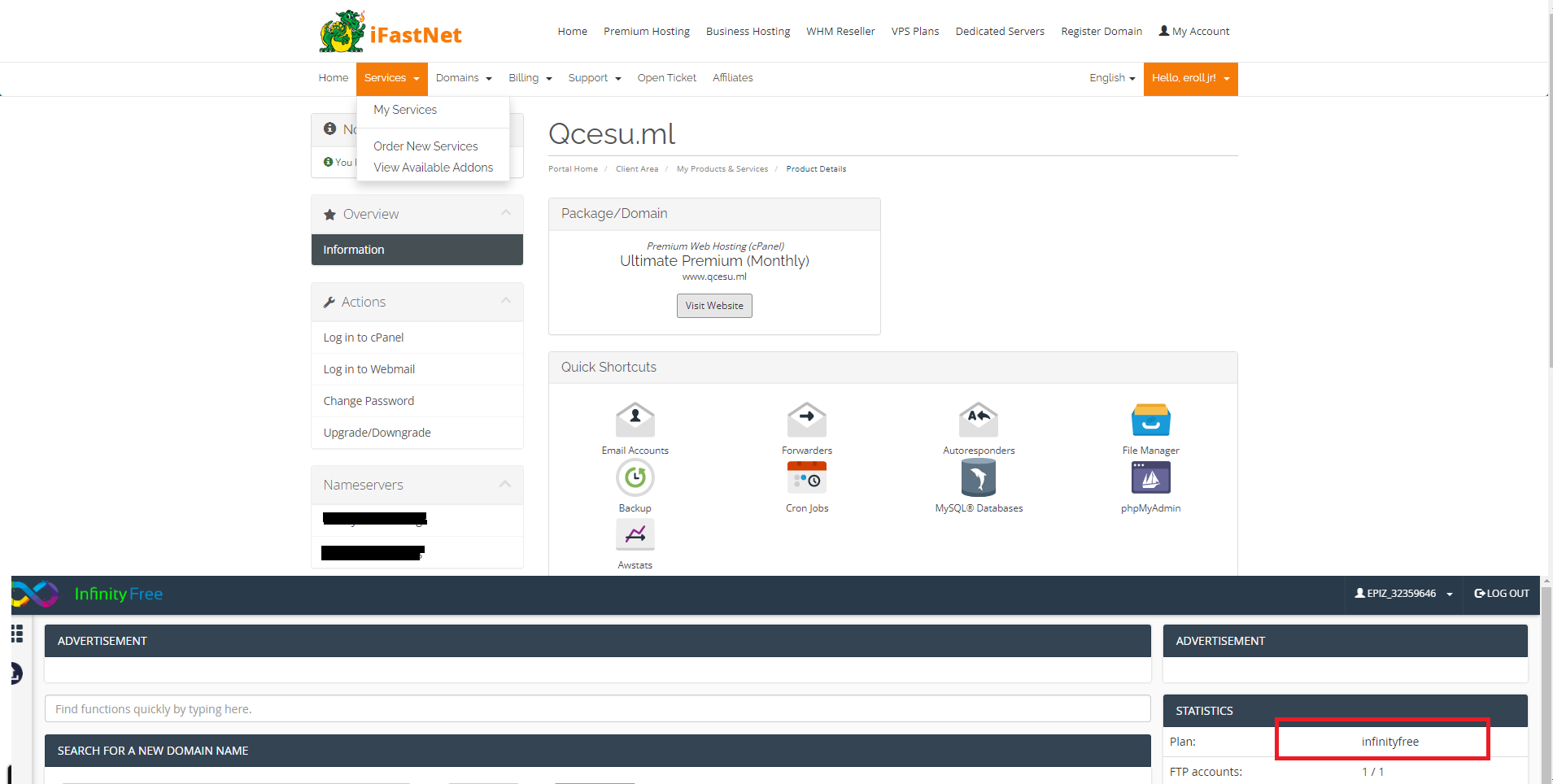Go to Home in the client navbar
The width and height of the screenshot is (1553, 784).
[334, 78]
